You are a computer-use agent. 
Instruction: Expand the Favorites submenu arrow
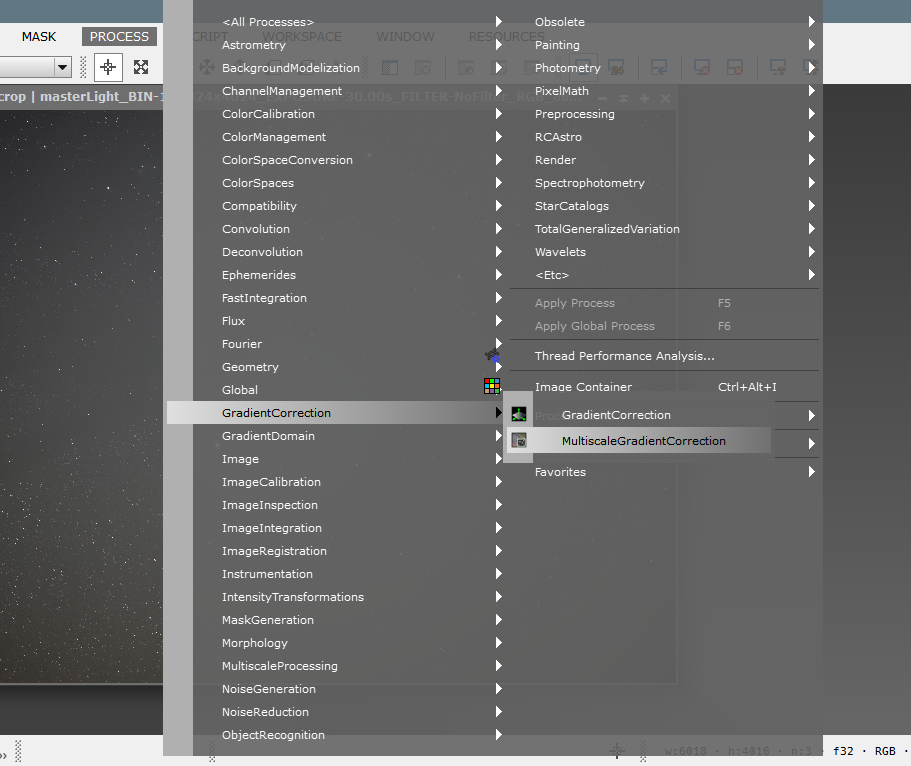pyautogui.click(x=811, y=472)
